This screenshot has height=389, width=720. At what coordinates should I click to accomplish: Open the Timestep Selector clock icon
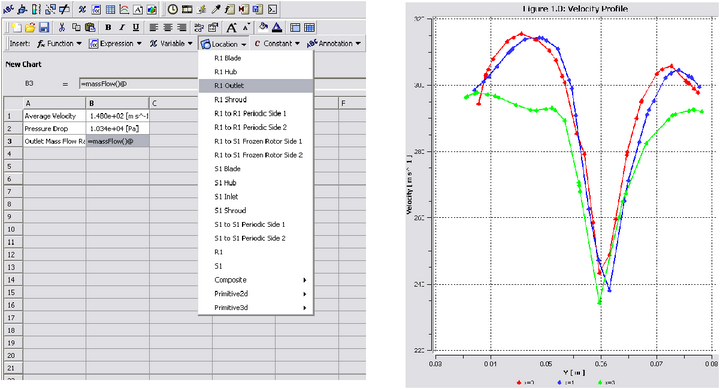click(172, 9)
